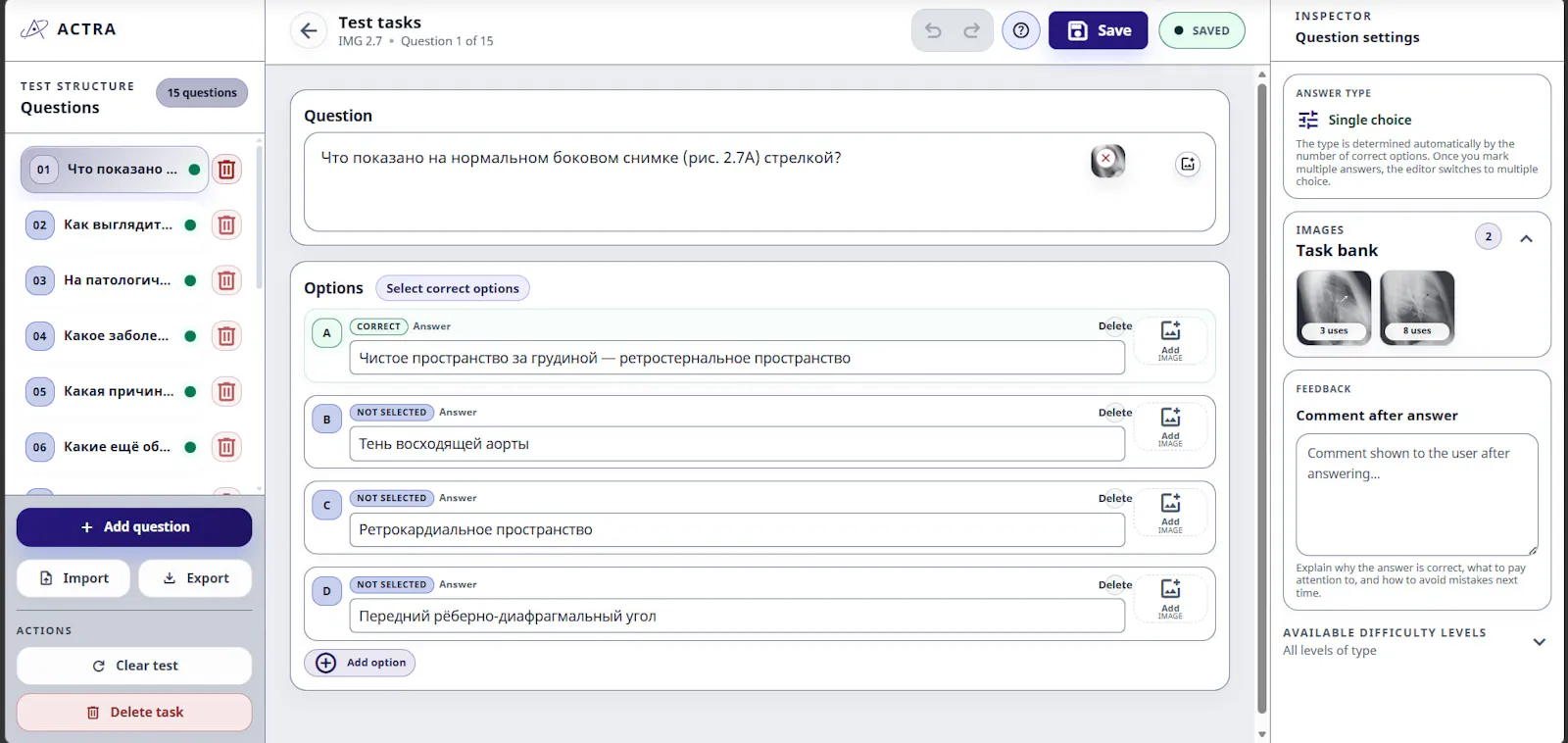Click Select correct options pill
This screenshot has height=743, width=1568.
(x=453, y=288)
